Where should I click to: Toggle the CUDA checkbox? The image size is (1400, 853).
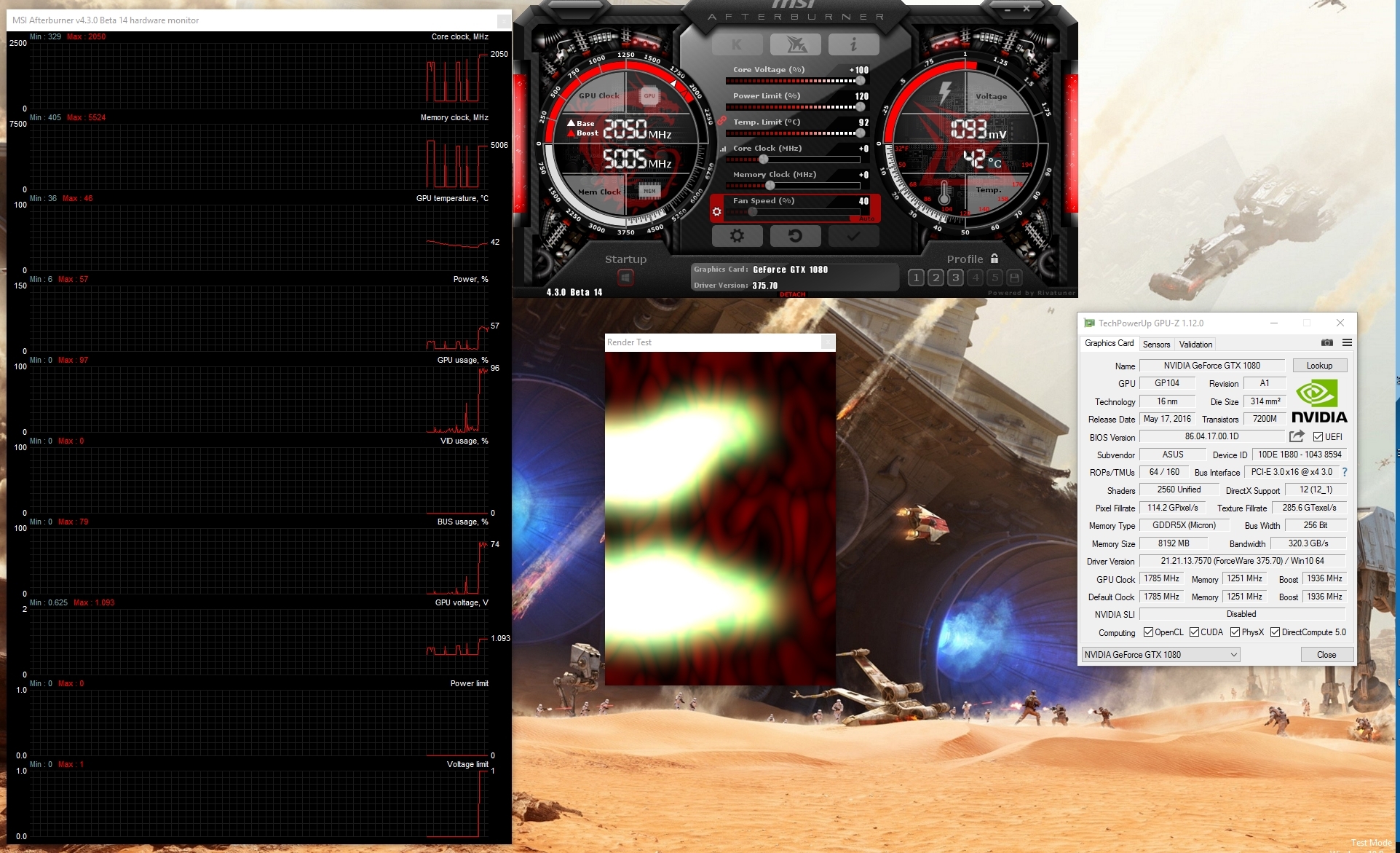(1194, 632)
